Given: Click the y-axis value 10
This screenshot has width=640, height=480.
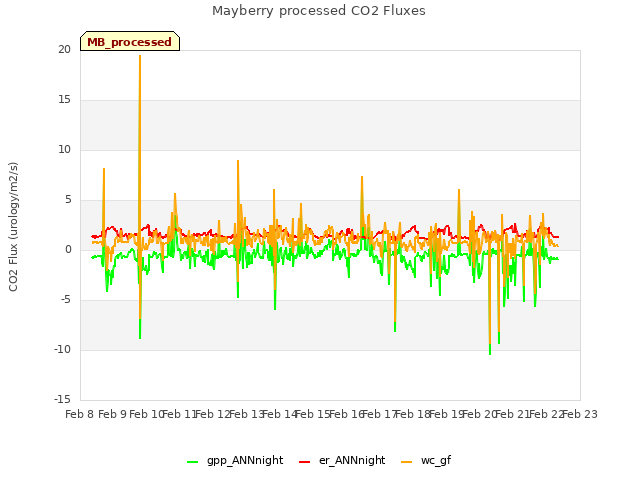Looking at the screenshot, I should (64, 149).
